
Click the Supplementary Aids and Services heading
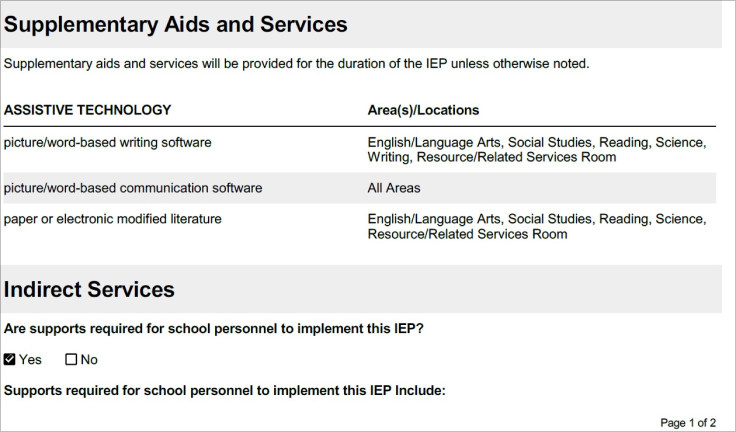(x=176, y=24)
